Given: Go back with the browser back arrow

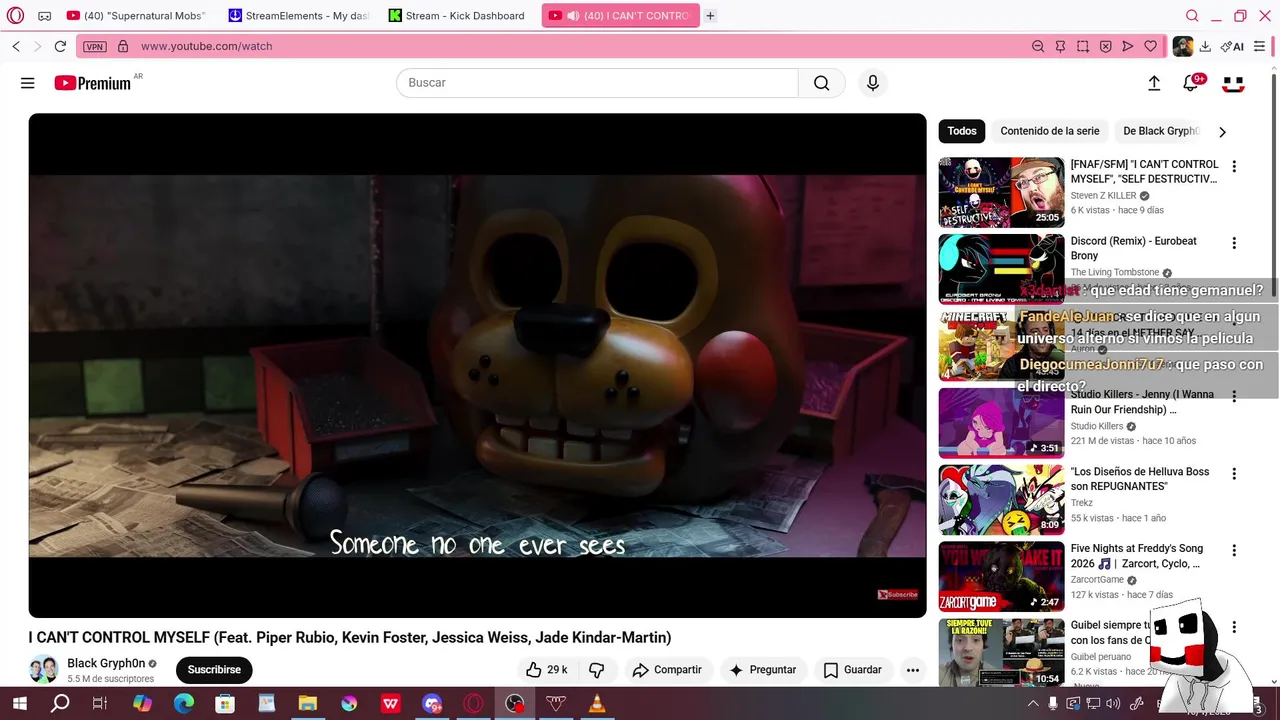Looking at the screenshot, I should (16, 46).
